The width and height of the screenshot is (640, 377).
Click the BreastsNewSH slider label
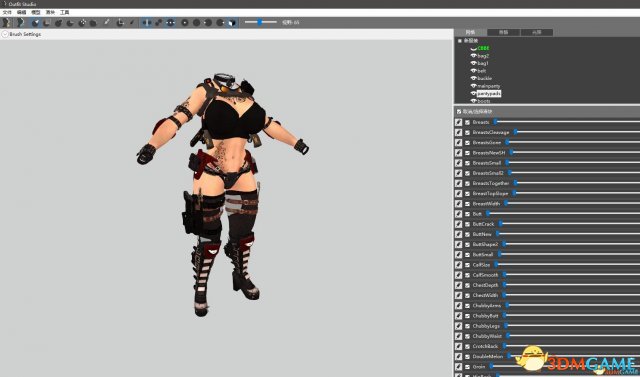pyautogui.click(x=489, y=153)
